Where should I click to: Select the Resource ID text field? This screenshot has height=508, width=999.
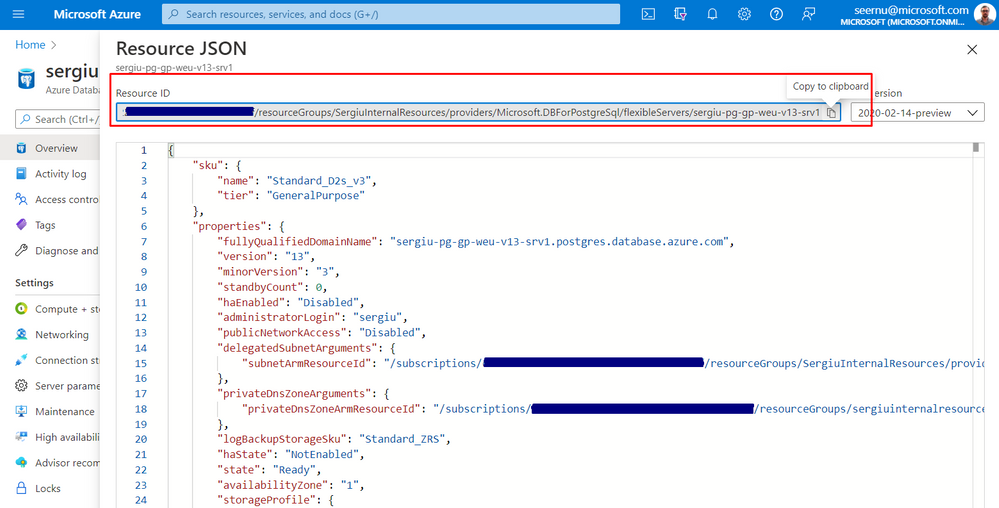pyautogui.click(x=478, y=113)
